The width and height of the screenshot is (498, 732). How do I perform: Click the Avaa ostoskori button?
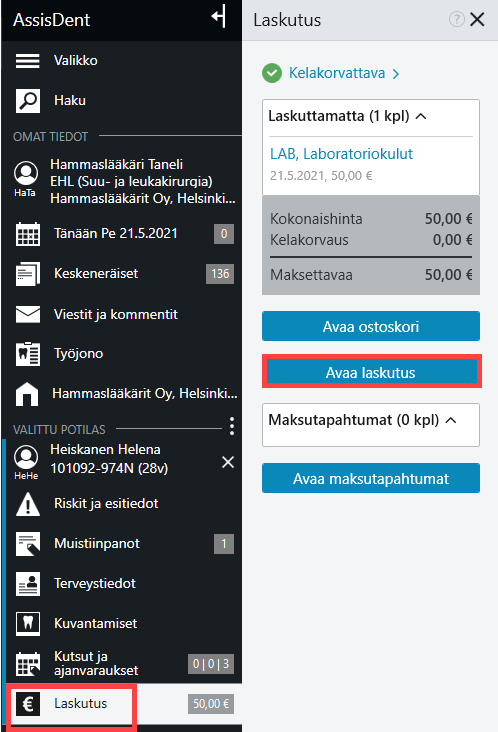pyautogui.click(x=371, y=326)
